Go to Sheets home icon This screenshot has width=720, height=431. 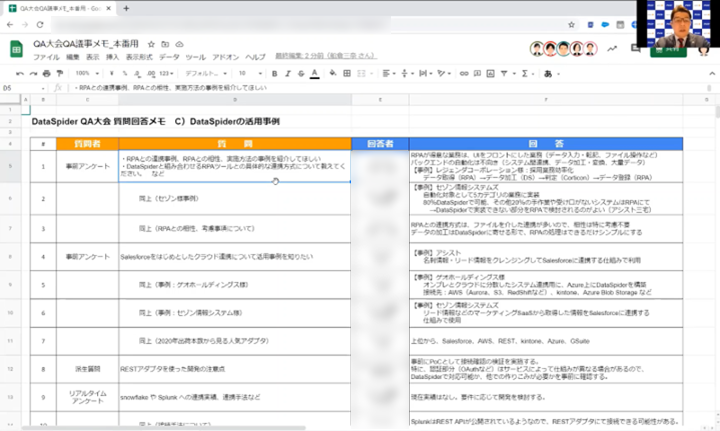click(17, 49)
